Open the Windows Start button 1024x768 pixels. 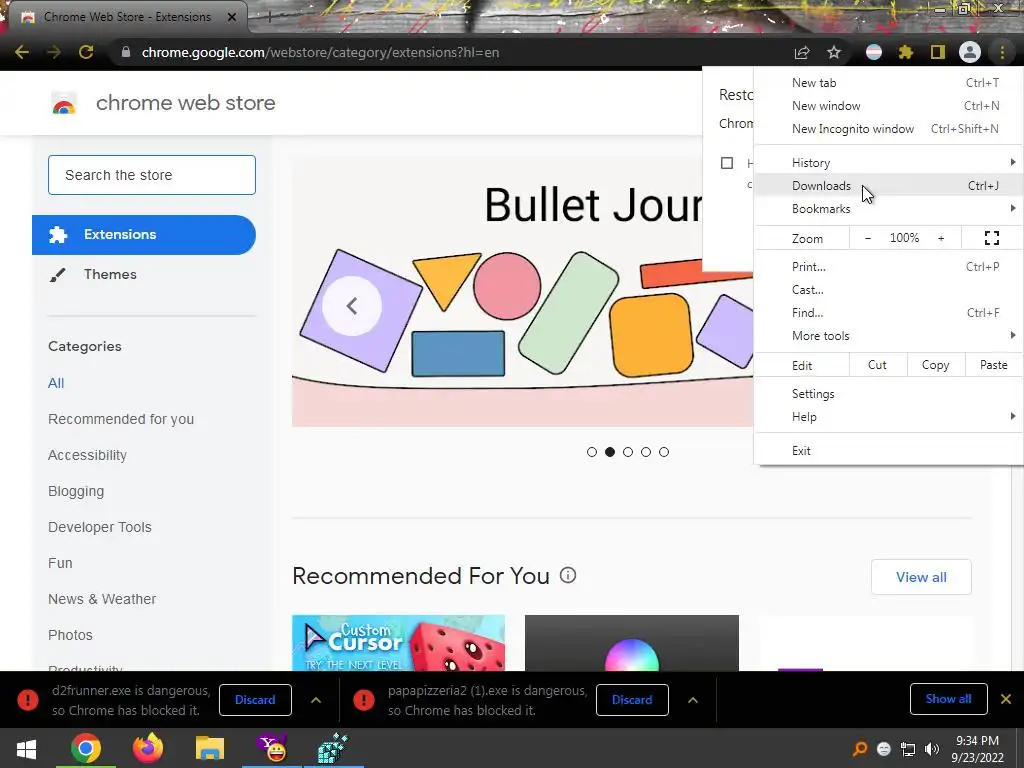point(26,749)
